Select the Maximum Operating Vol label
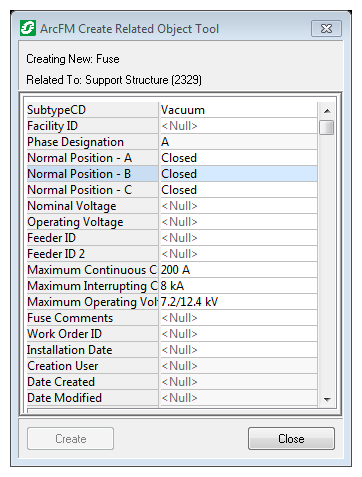The image size is (362, 477). pyautogui.click(x=92, y=302)
